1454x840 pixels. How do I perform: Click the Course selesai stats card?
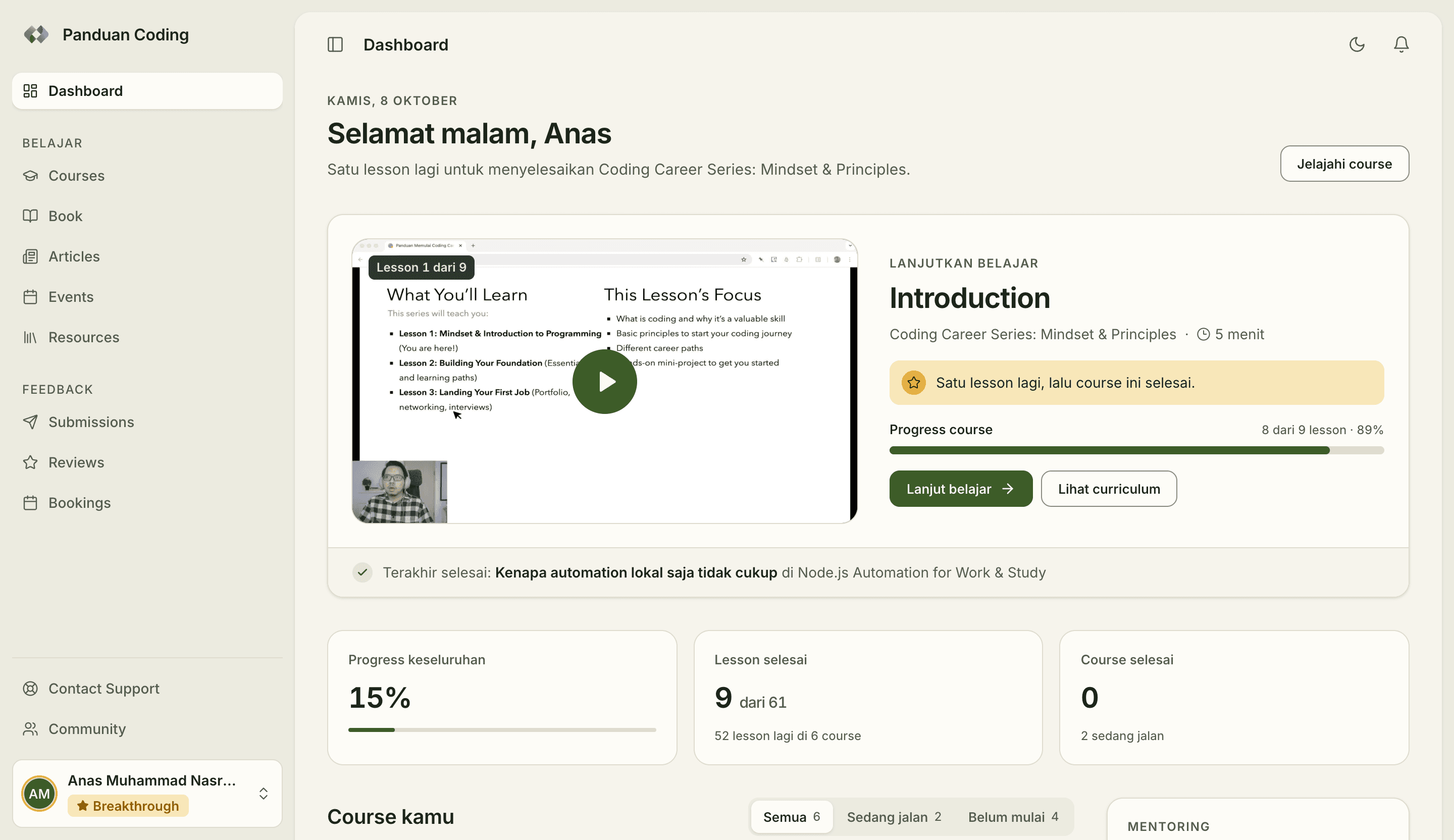(x=1234, y=698)
